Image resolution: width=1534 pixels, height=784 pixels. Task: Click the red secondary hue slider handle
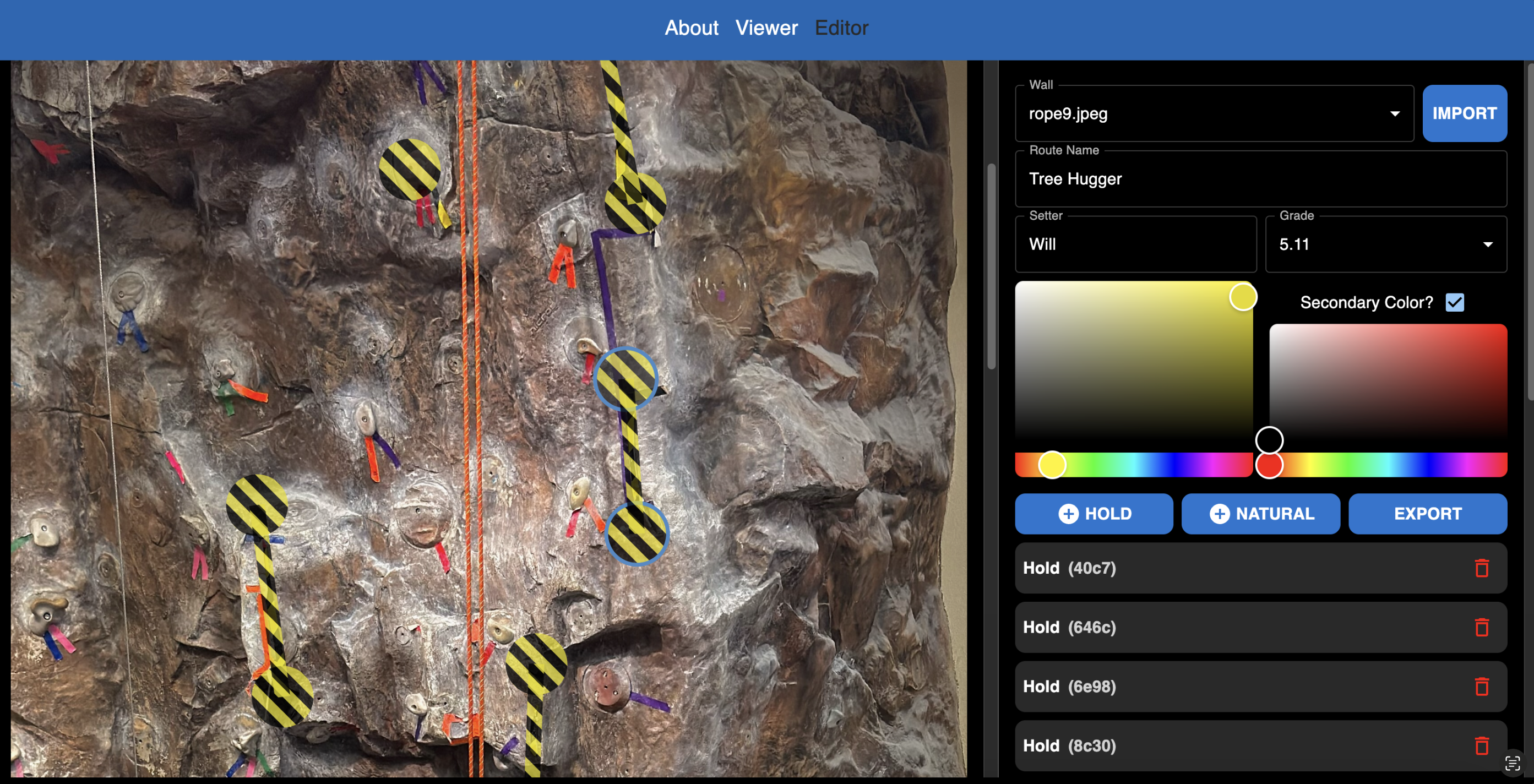pyautogui.click(x=1269, y=466)
